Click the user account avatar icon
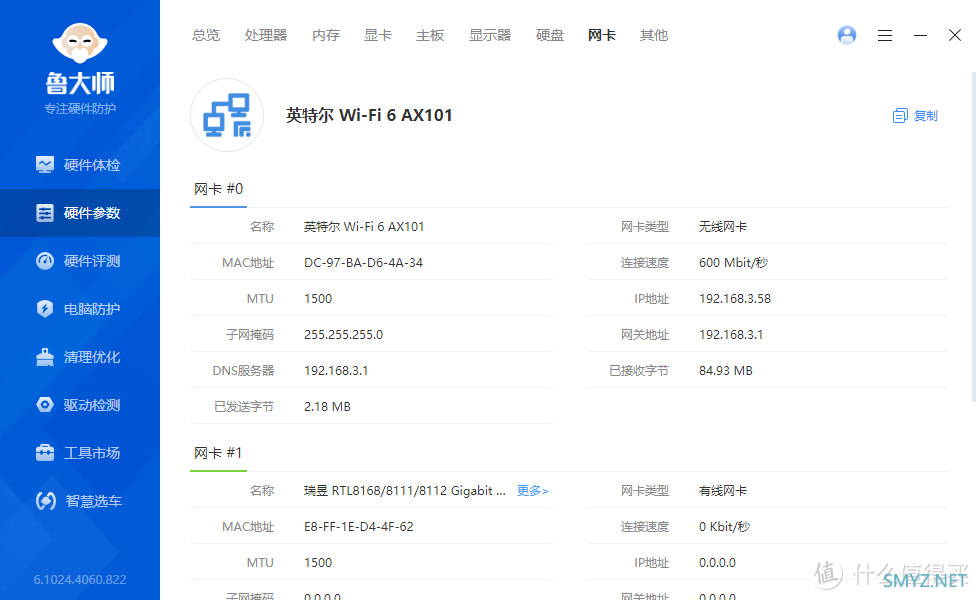This screenshot has height=600, width=980. tap(847, 35)
